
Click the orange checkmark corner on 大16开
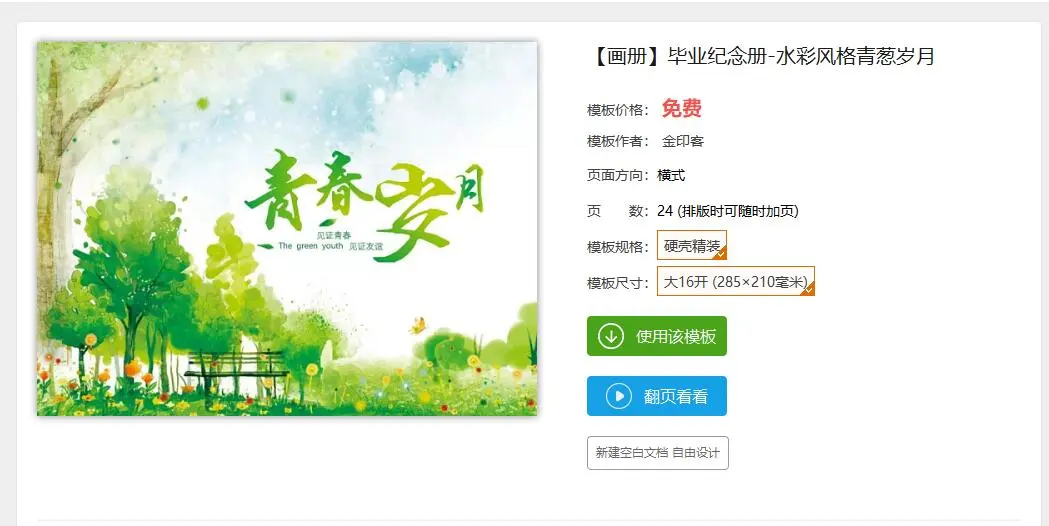(808, 289)
